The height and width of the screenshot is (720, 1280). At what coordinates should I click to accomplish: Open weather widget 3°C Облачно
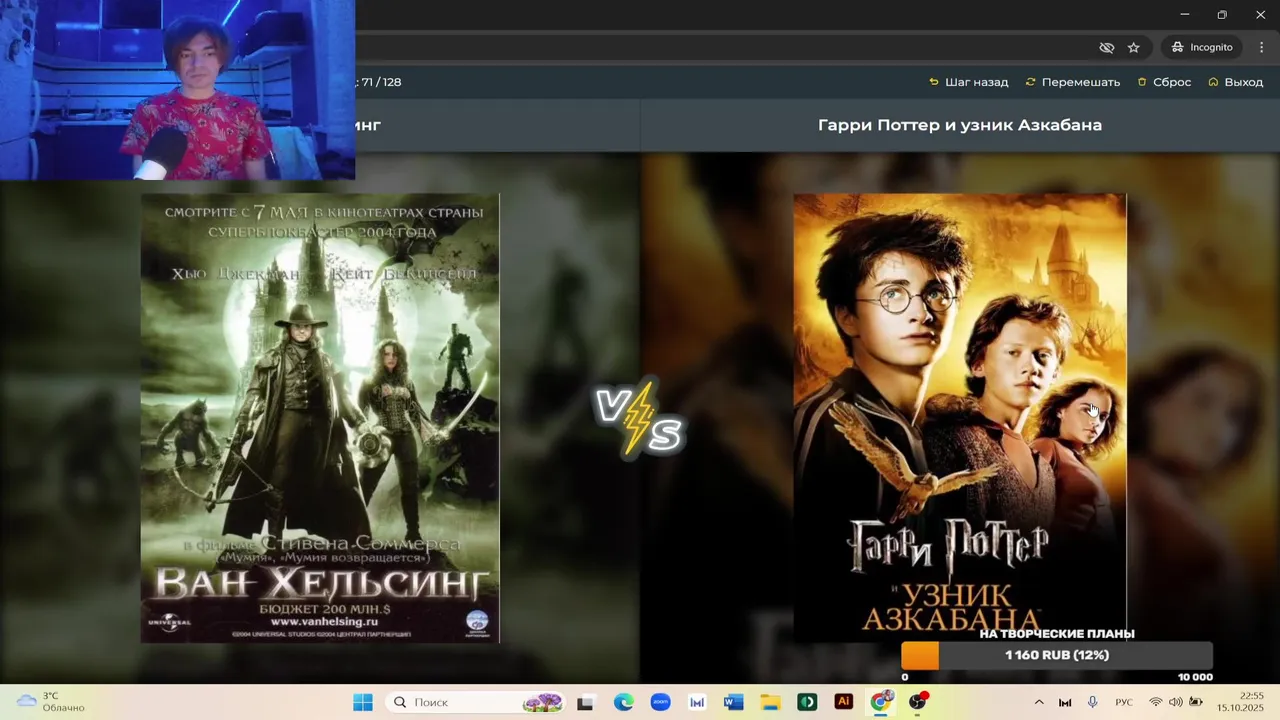[50, 702]
